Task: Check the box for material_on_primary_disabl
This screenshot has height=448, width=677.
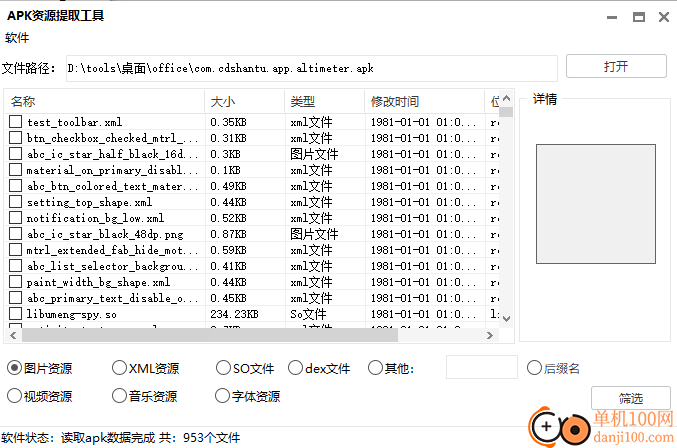Action: click(x=16, y=170)
